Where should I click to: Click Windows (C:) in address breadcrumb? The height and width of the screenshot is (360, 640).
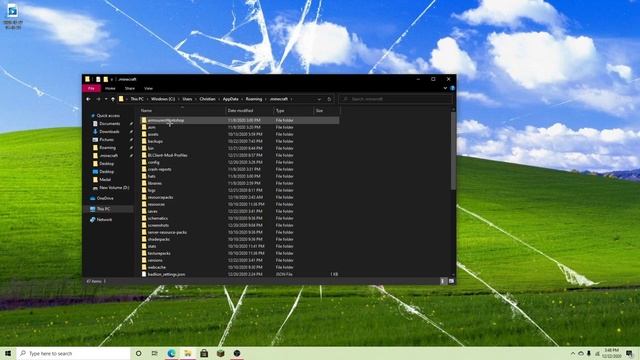(163, 99)
